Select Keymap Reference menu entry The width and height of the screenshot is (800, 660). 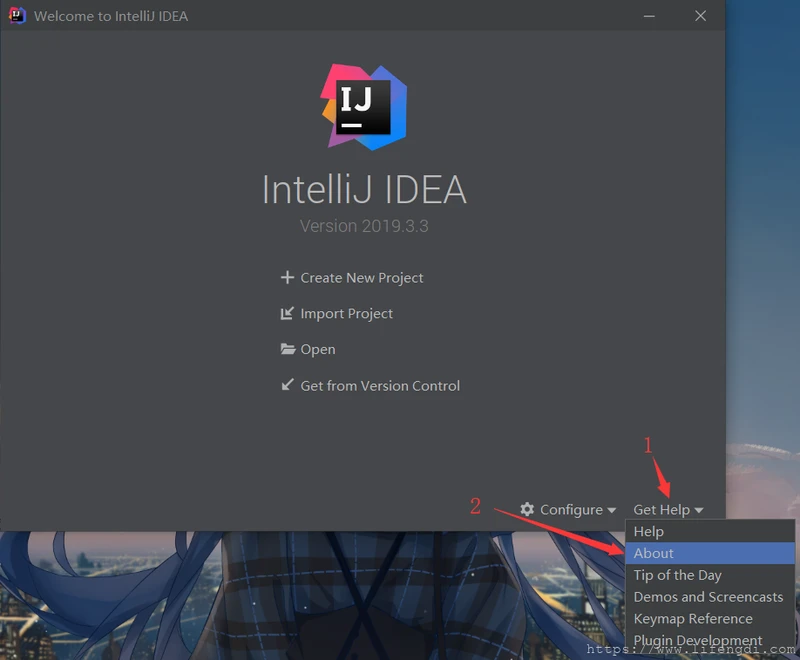(x=694, y=619)
